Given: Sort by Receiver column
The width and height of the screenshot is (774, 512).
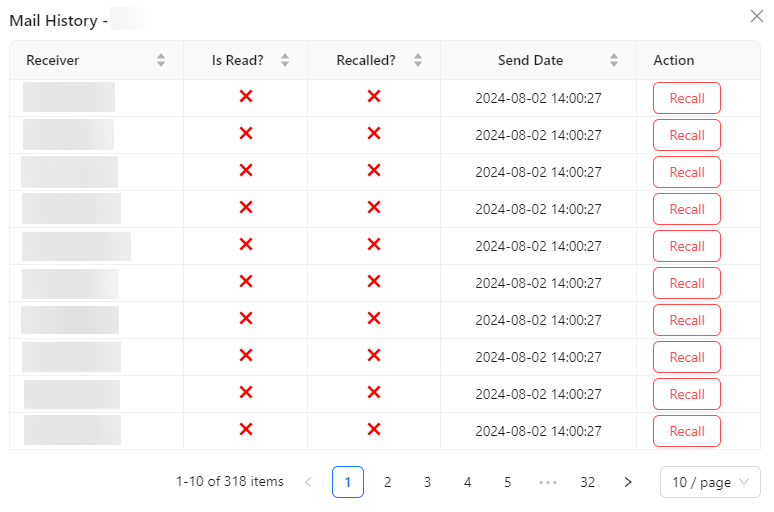Looking at the screenshot, I should (161, 60).
